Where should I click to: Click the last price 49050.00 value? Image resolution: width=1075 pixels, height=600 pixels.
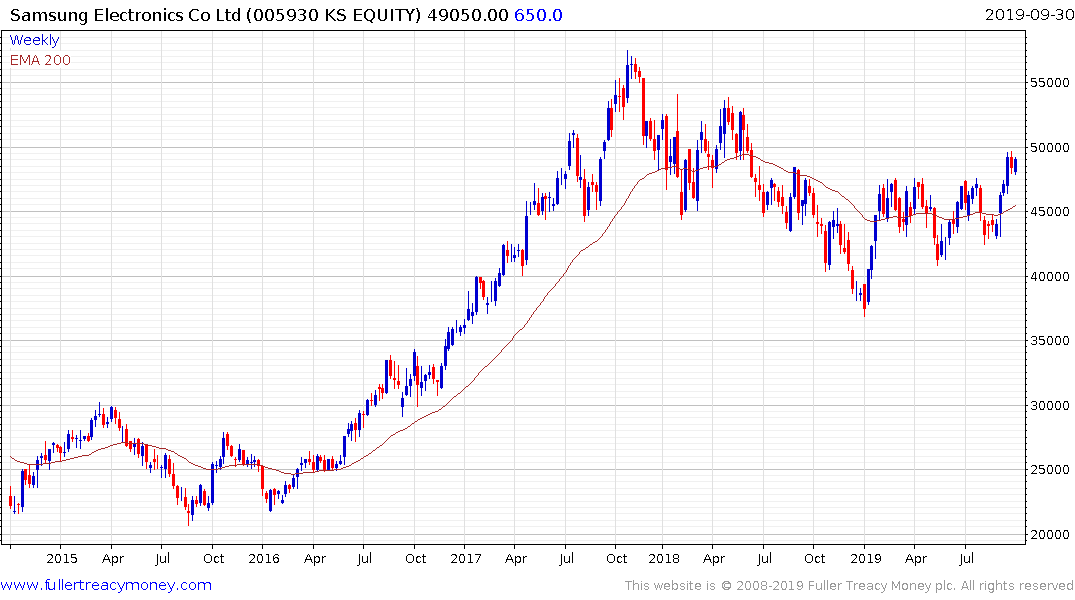click(468, 15)
